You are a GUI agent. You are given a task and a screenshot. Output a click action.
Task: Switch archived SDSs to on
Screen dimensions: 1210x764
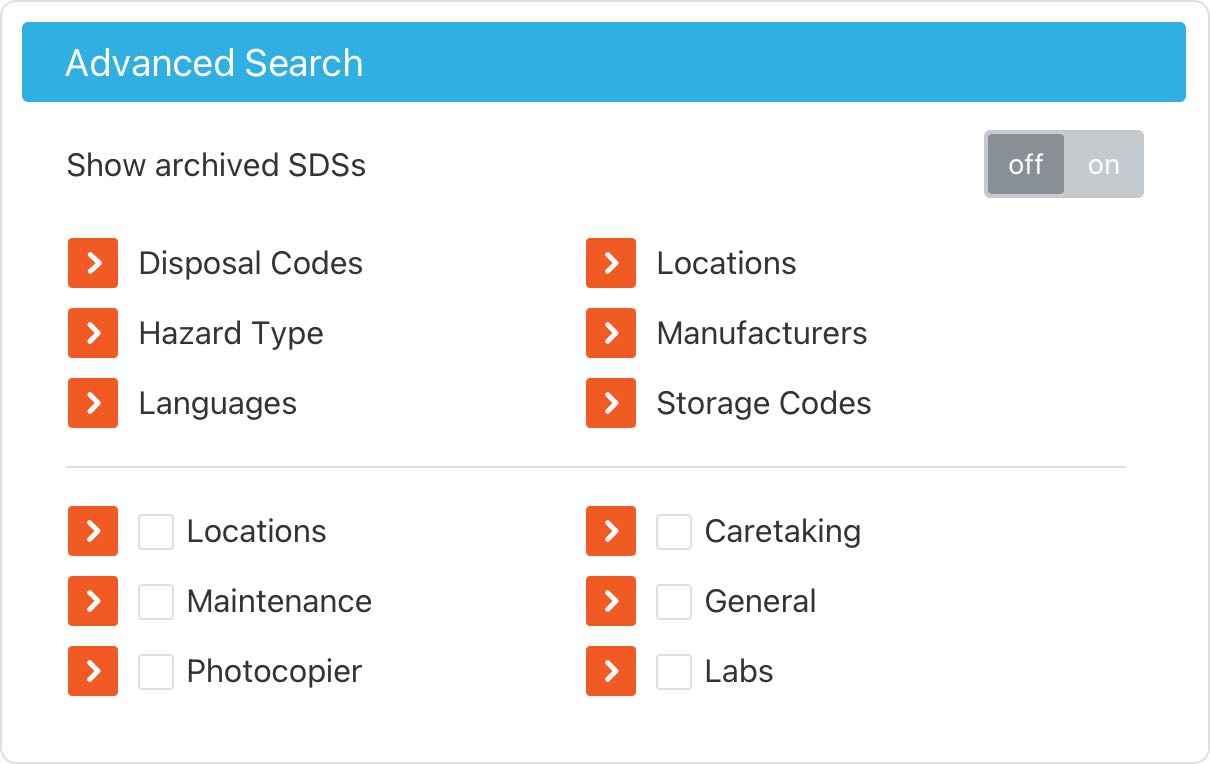point(1103,164)
